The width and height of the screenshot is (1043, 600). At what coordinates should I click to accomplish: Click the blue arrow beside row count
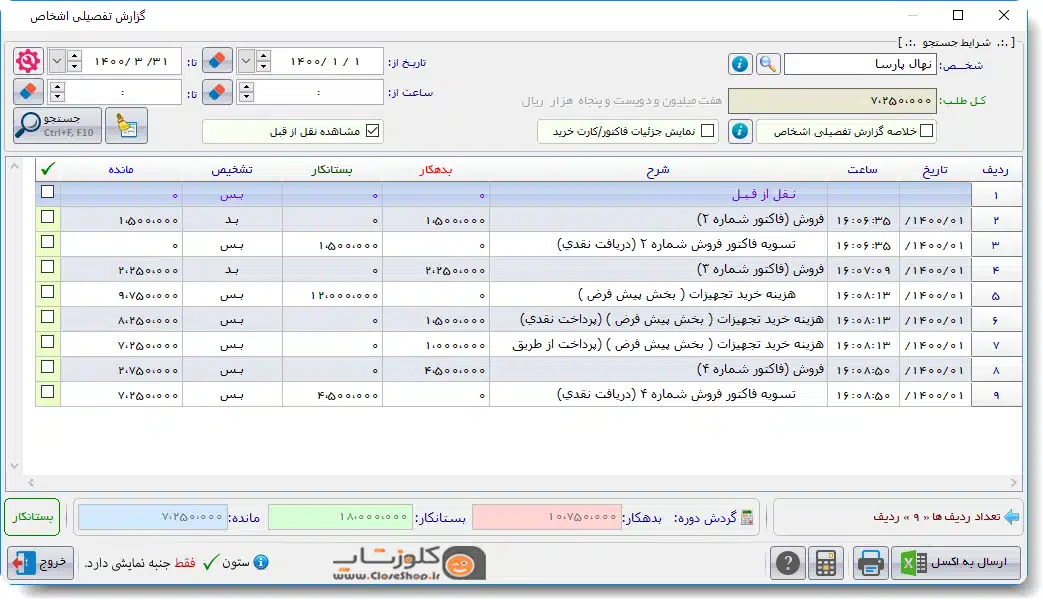point(1012,517)
